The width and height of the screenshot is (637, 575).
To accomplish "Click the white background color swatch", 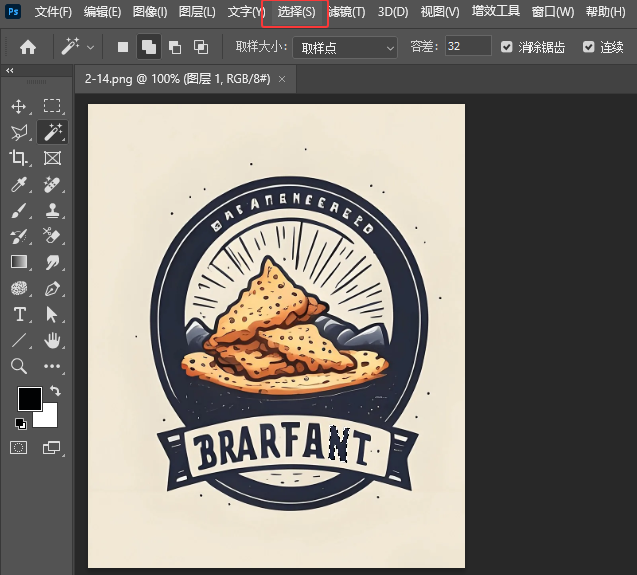I will (49, 419).
